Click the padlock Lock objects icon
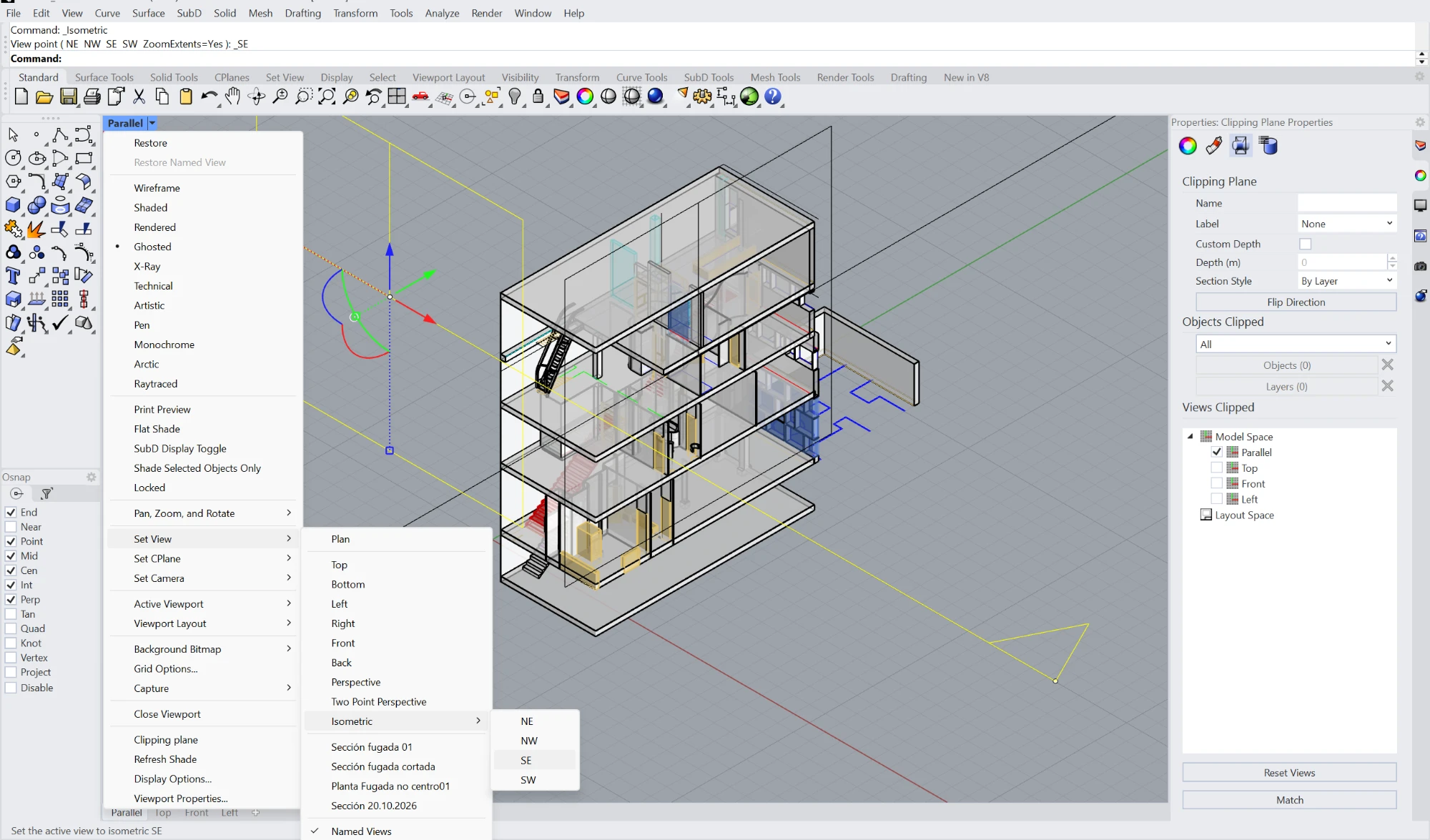 (538, 97)
